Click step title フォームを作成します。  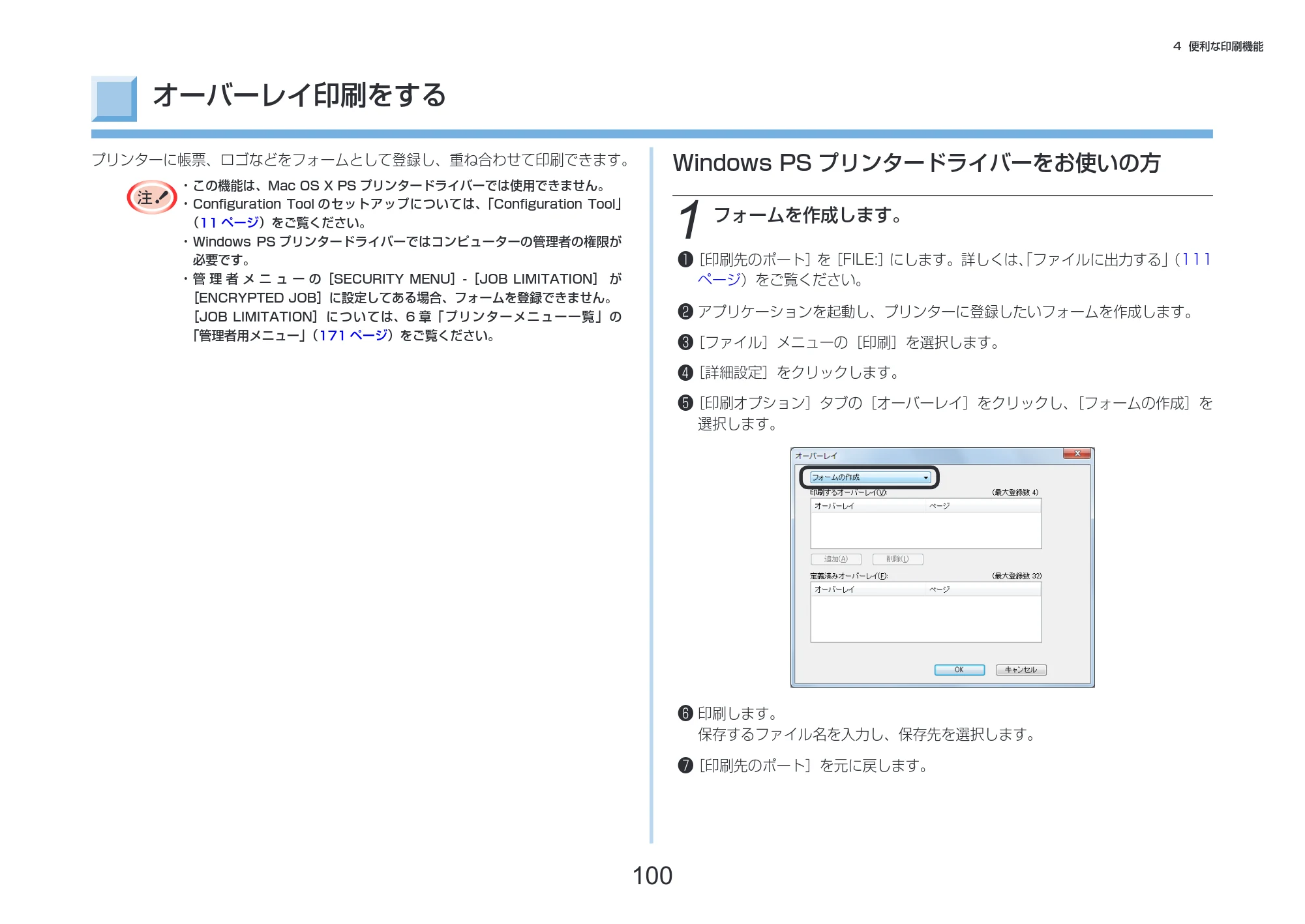809,215
